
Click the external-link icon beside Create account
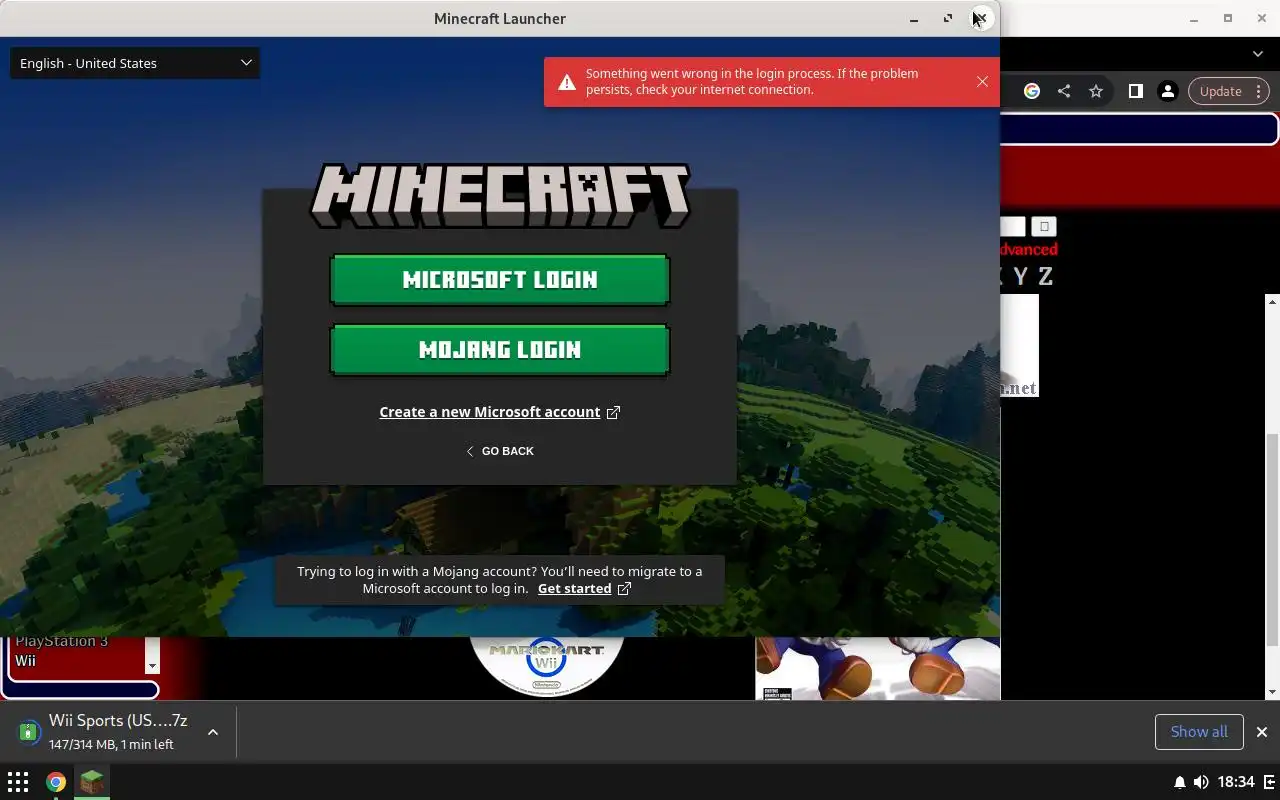613,412
